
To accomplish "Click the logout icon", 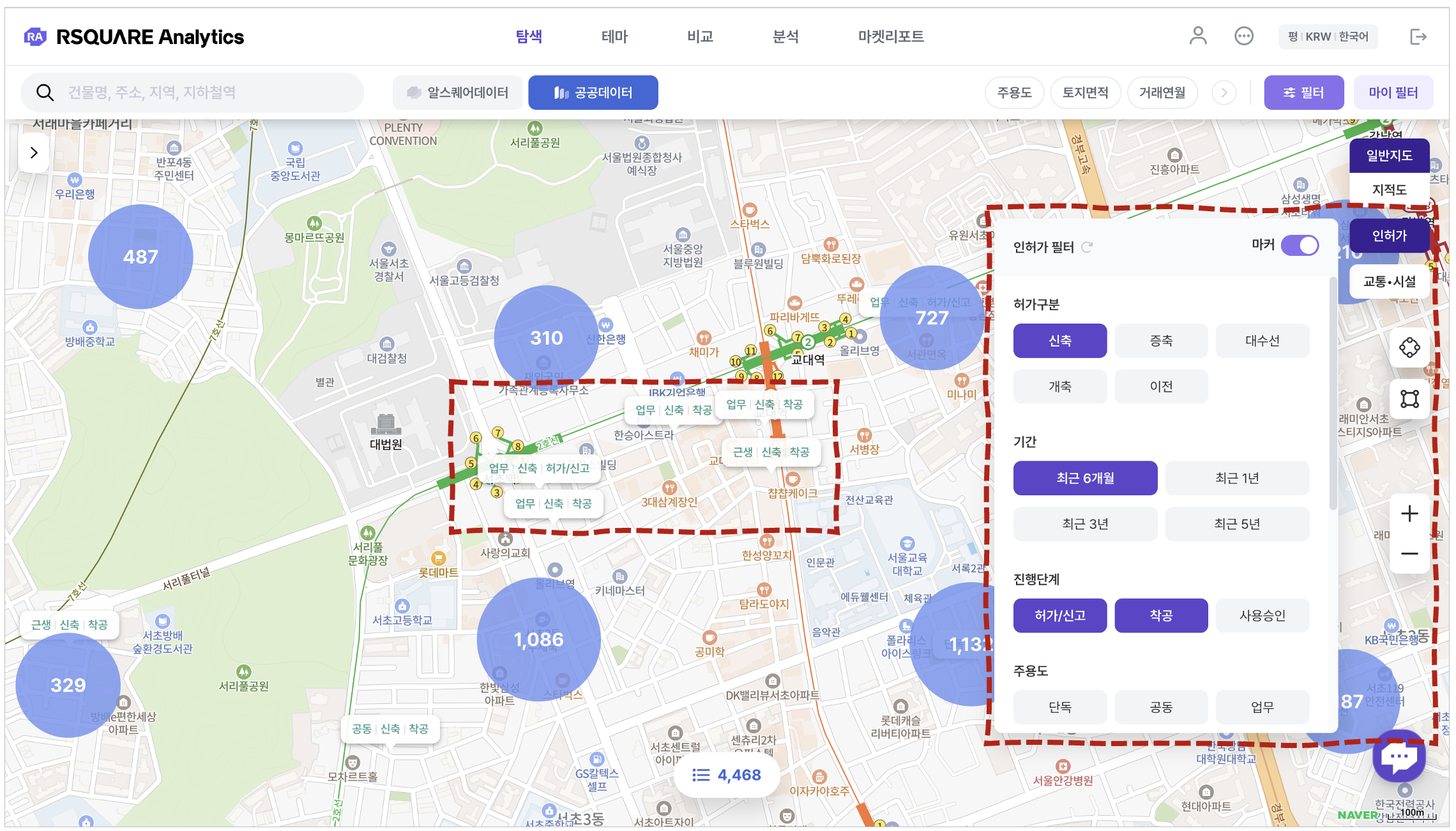I will (1418, 37).
